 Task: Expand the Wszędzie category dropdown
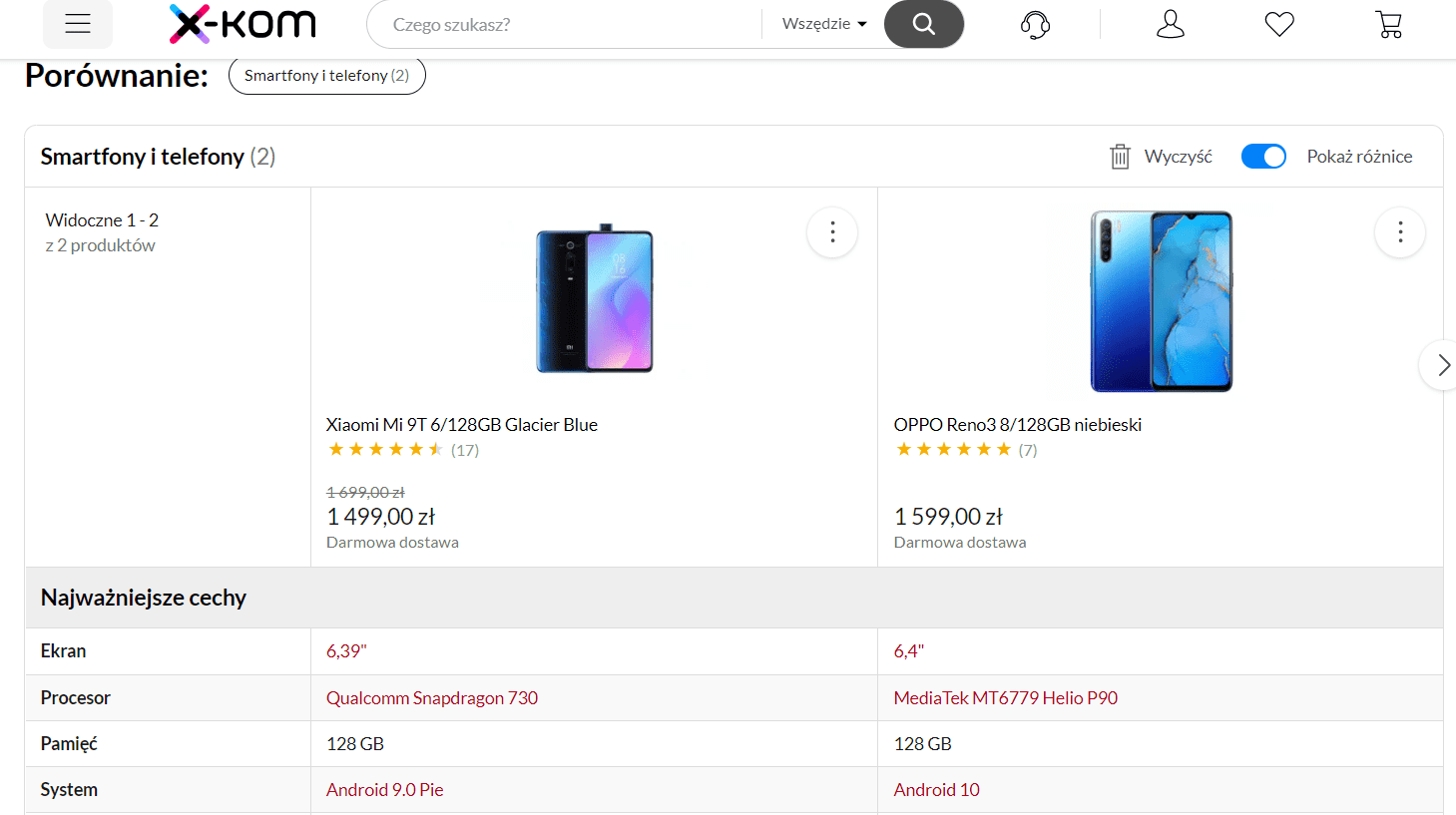[824, 24]
